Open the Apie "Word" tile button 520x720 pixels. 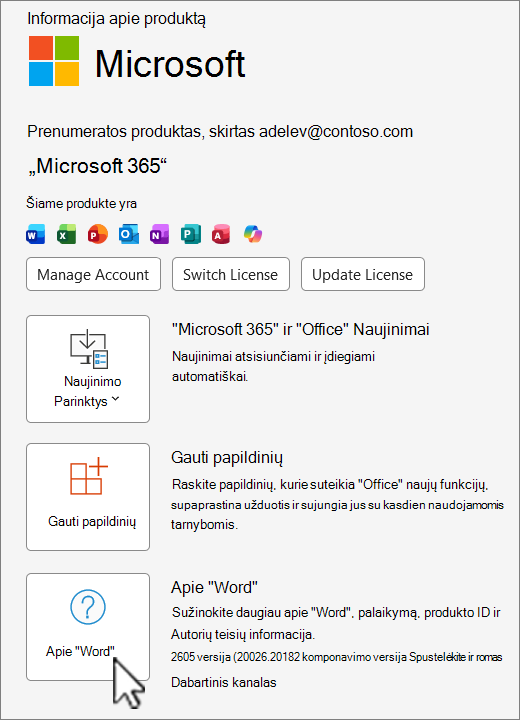[88, 627]
